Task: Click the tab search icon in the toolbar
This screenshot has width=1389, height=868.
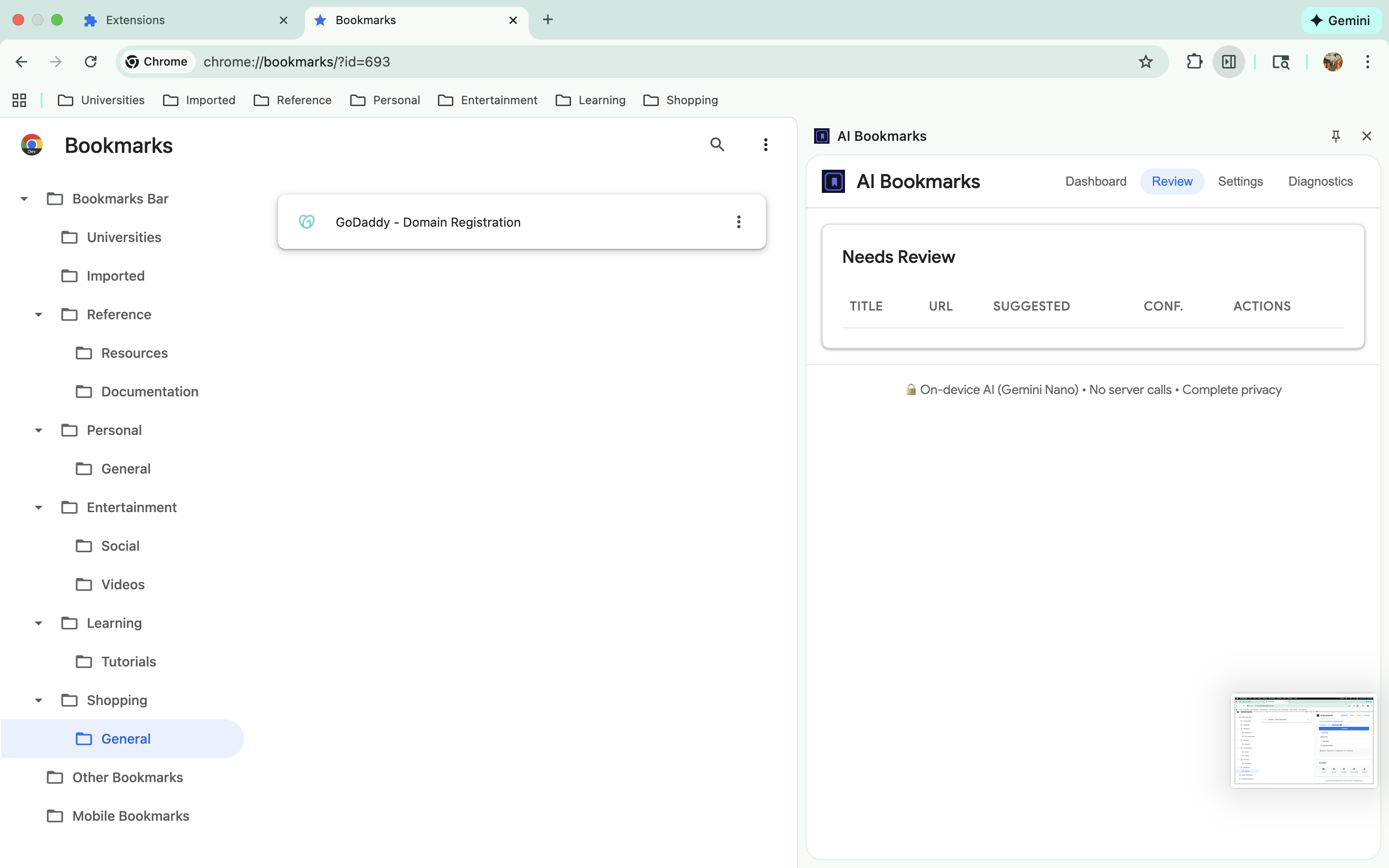Action: pyautogui.click(x=1280, y=61)
